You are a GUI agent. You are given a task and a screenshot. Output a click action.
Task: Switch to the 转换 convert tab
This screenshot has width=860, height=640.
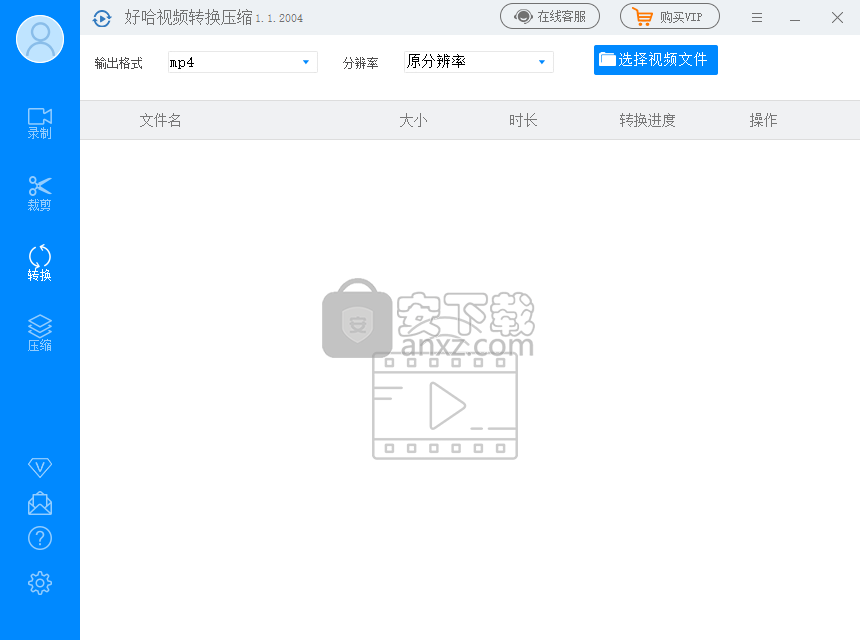(x=40, y=263)
